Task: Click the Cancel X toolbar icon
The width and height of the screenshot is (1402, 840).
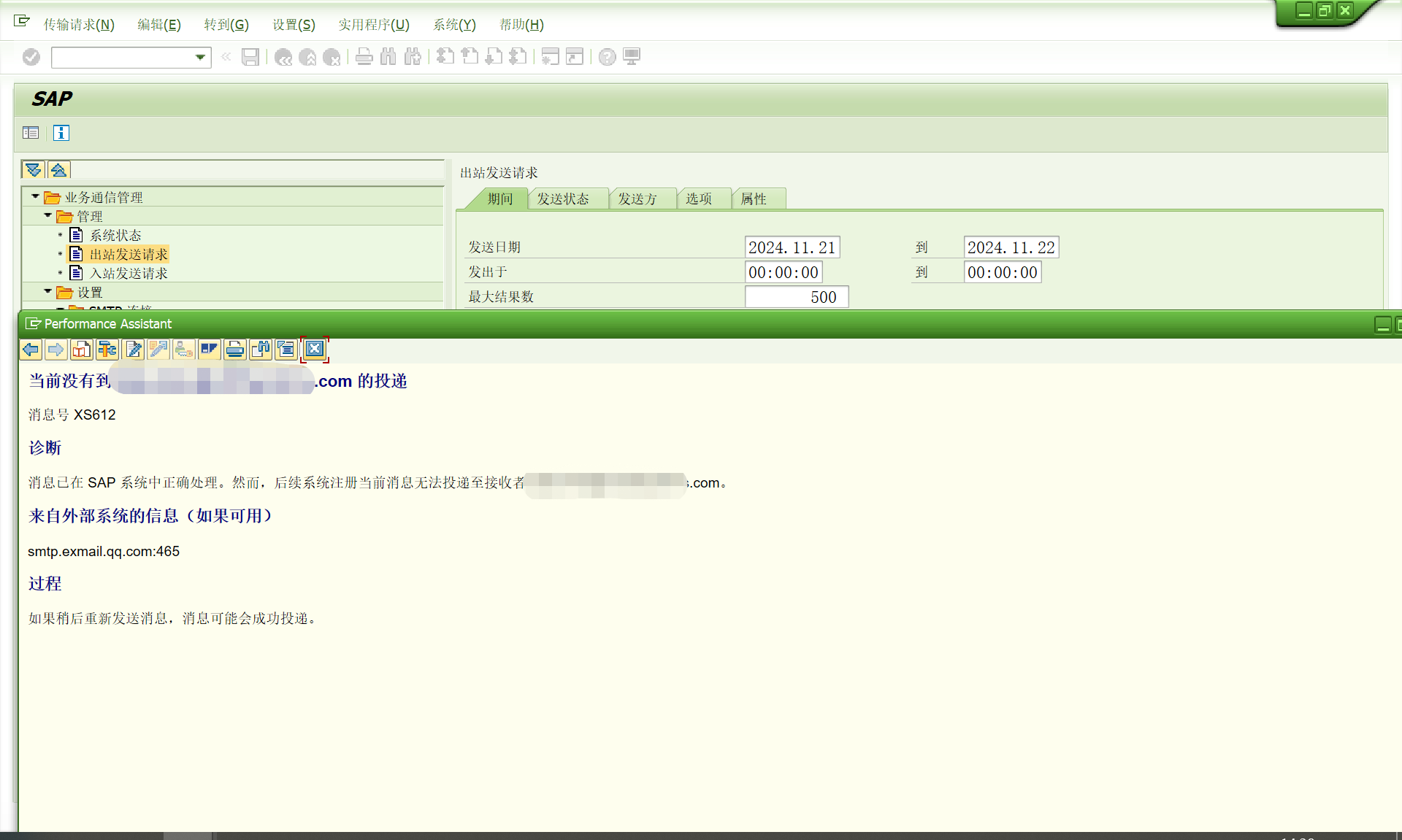Action: coord(332,57)
